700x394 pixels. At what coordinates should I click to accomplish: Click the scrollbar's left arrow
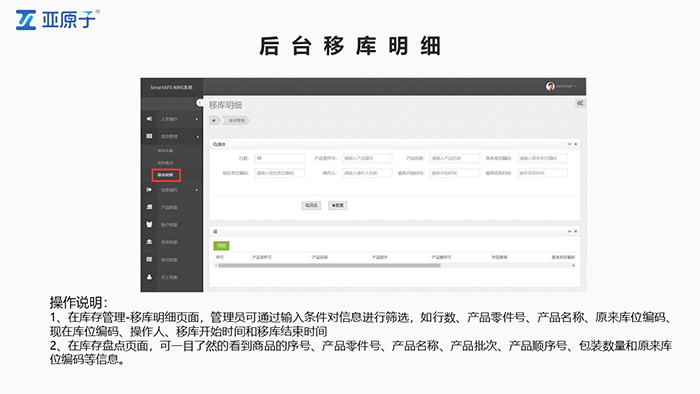(x=216, y=265)
